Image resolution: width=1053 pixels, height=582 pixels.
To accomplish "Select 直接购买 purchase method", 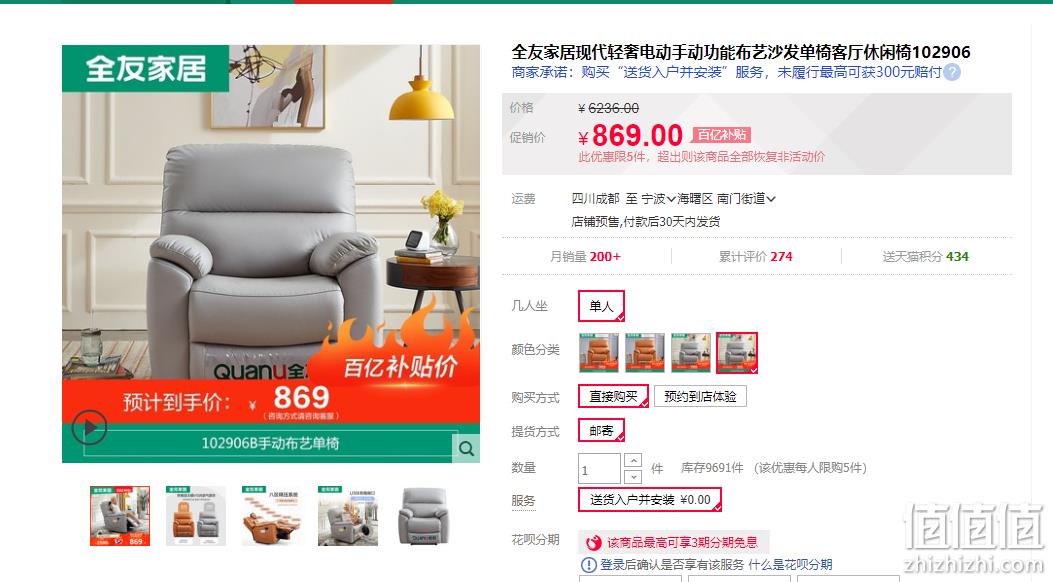I will tap(613, 397).
